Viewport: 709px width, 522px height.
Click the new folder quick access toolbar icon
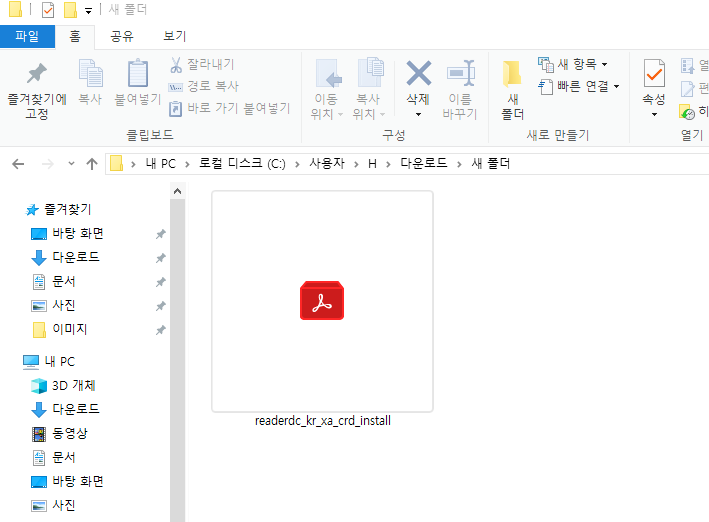click(70, 9)
